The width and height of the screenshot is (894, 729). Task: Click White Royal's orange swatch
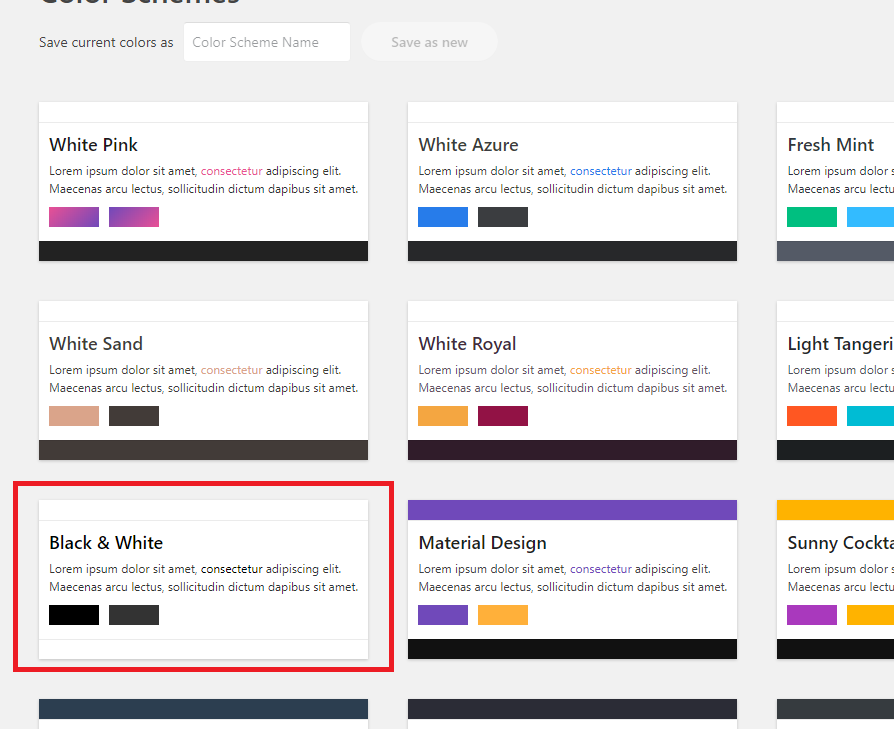pyautogui.click(x=443, y=416)
